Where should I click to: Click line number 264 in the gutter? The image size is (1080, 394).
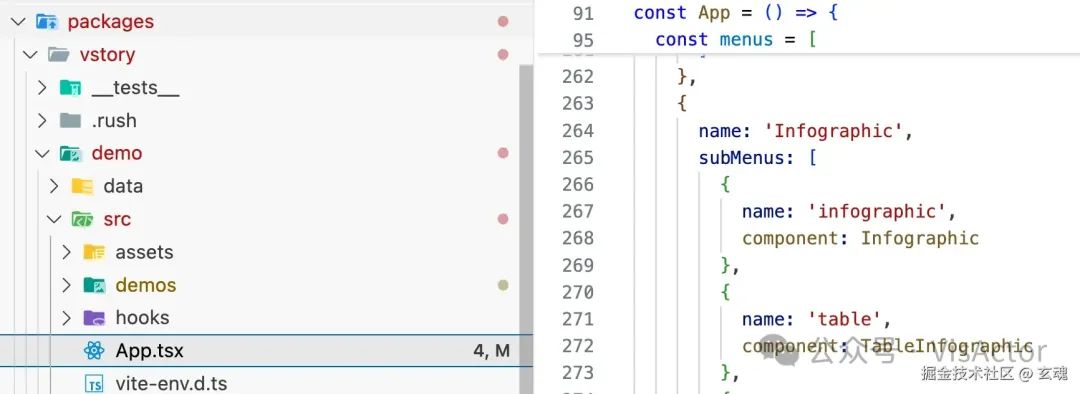click(x=578, y=131)
